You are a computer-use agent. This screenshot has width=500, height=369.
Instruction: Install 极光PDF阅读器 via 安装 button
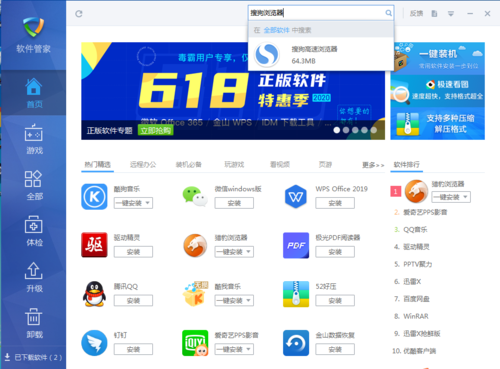coord(335,252)
